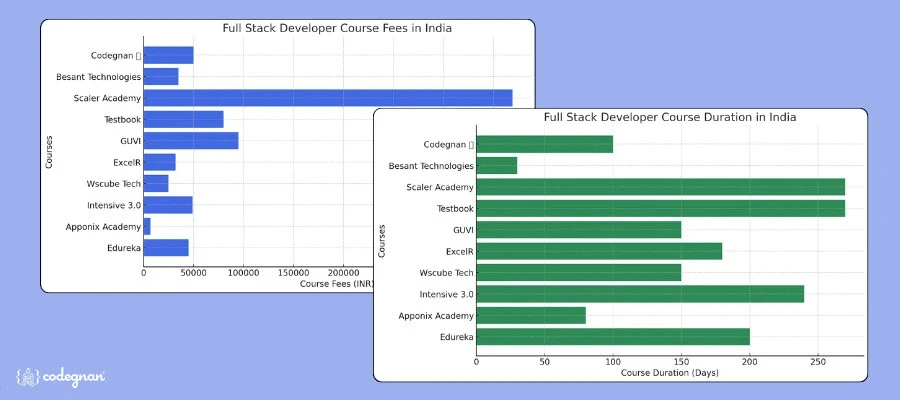The image size is (900, 400).
Task: Click the Testbook label in the fees chart
Action: (x=122, y=119)
